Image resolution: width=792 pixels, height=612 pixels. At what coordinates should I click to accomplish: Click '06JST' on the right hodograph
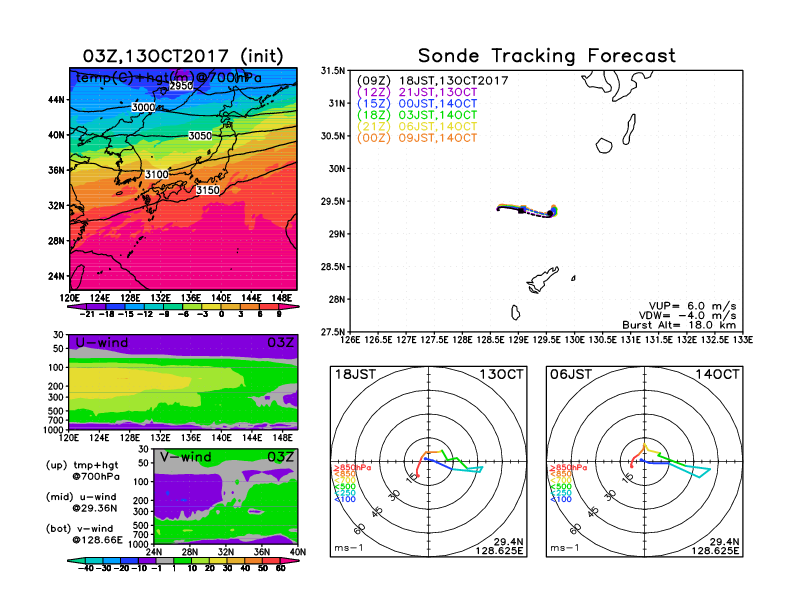571,375
